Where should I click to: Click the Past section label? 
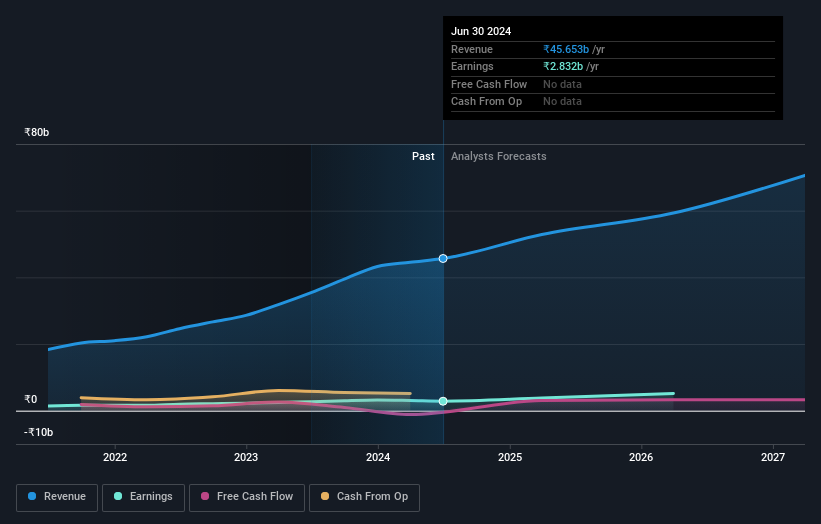click(x=423, y=157)
